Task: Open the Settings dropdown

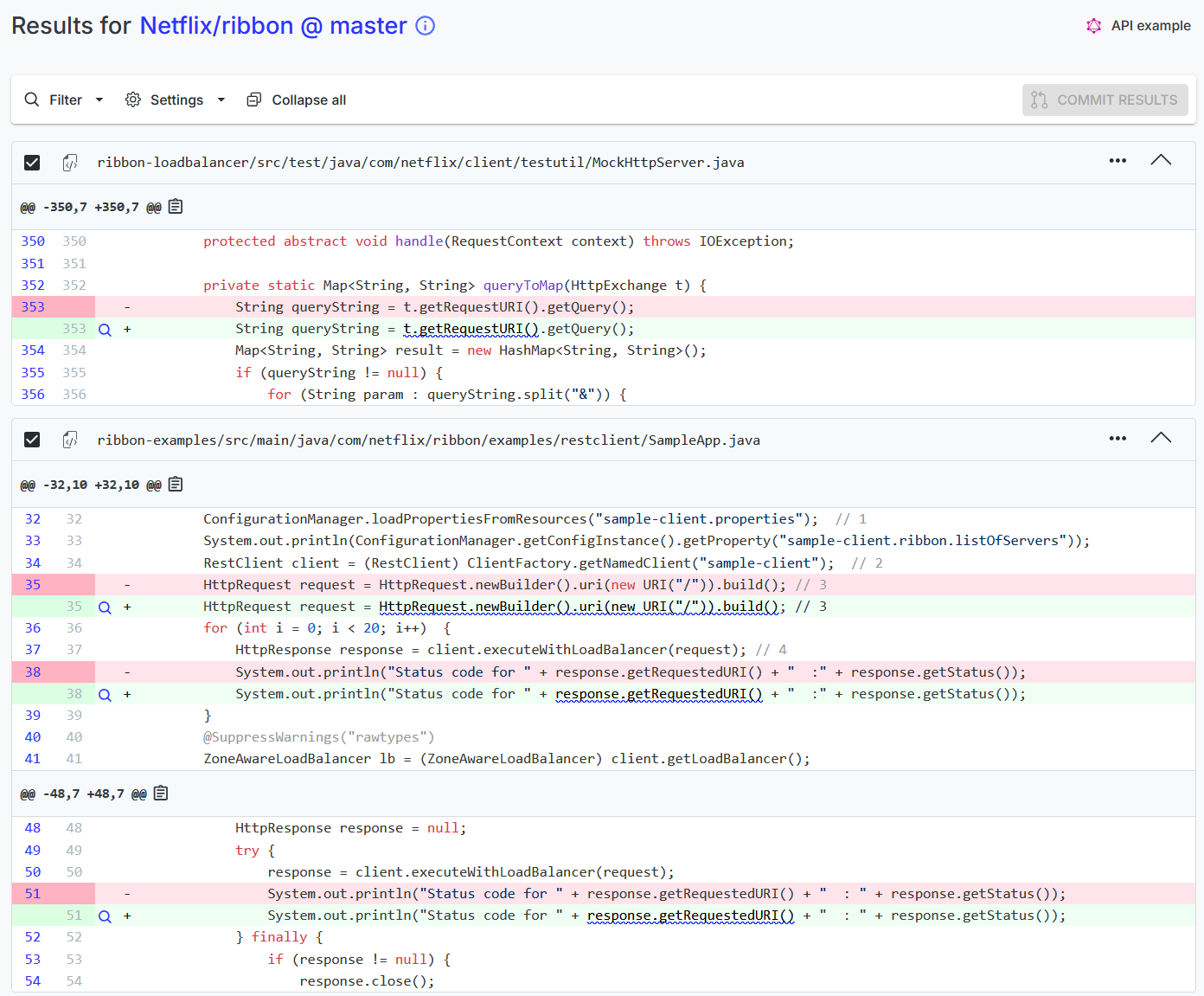Action: point(176,100)
